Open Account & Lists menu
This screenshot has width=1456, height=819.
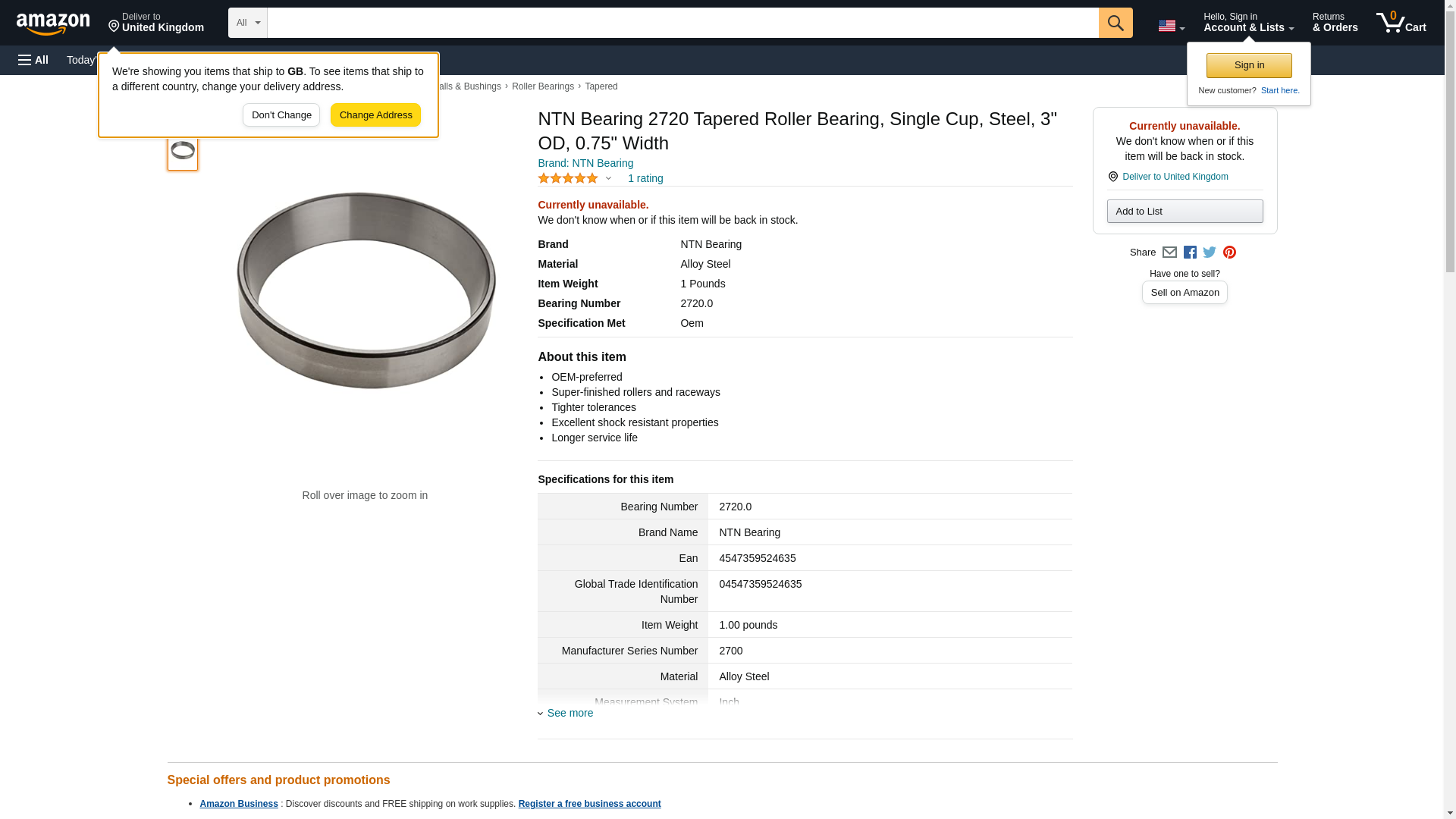[1248, 23]
